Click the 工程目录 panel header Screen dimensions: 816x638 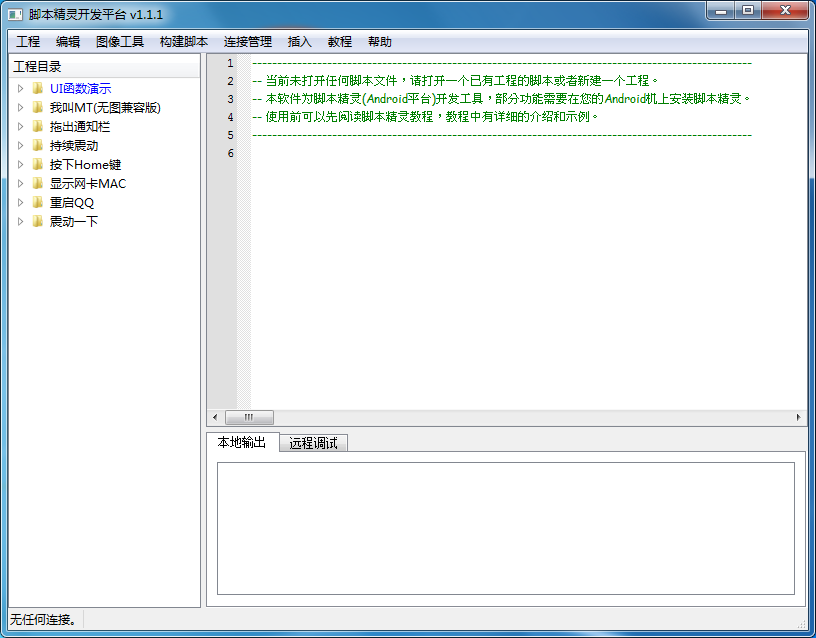(x=105, y=67)
